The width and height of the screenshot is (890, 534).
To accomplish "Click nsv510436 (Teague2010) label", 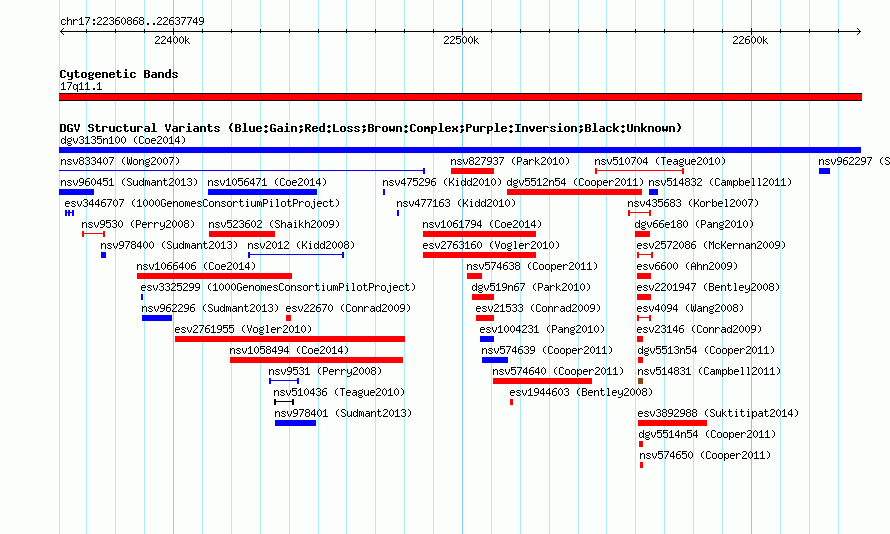I will point(339,392).
